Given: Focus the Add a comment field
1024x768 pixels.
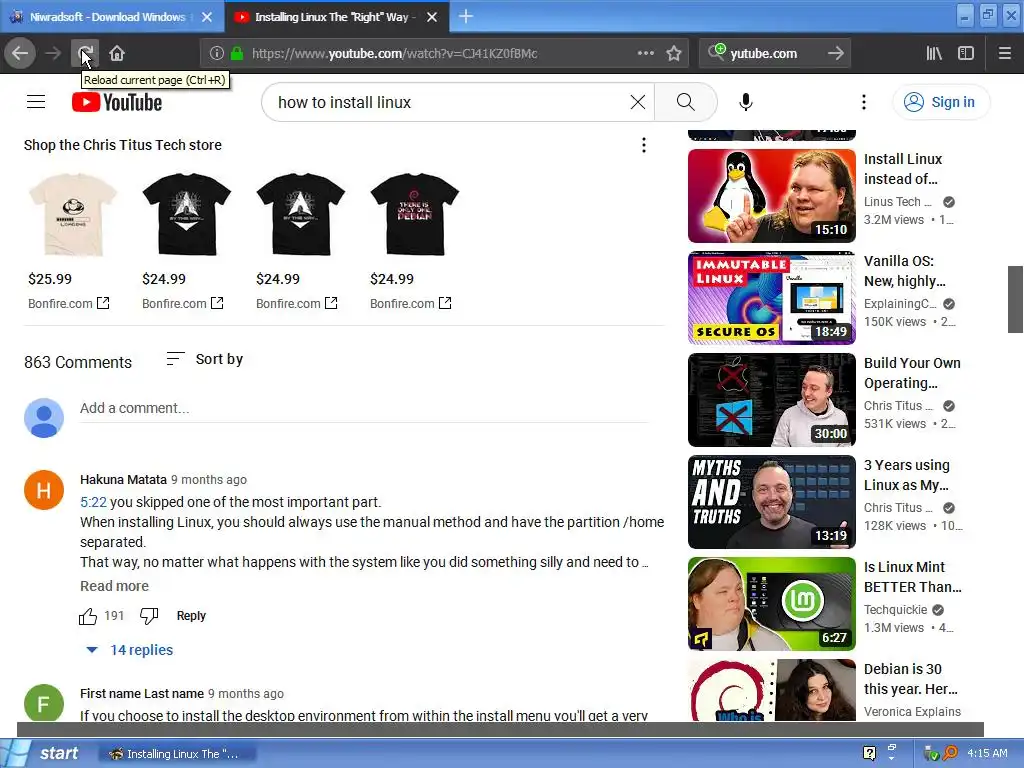Looking at the screenshot, I should [364, 408].
